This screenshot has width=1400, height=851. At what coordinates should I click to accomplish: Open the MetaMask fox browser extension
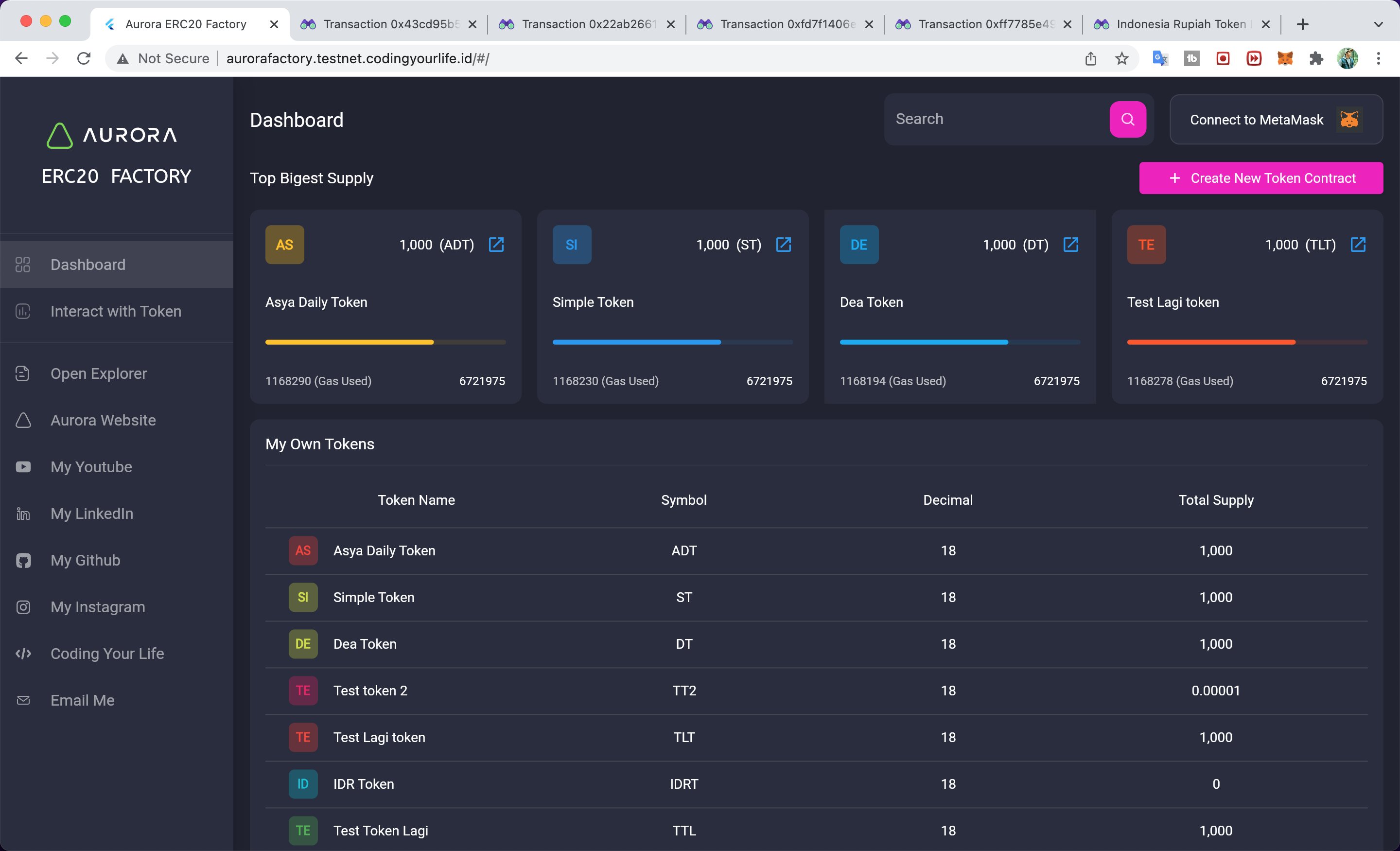pos(1285,58)
